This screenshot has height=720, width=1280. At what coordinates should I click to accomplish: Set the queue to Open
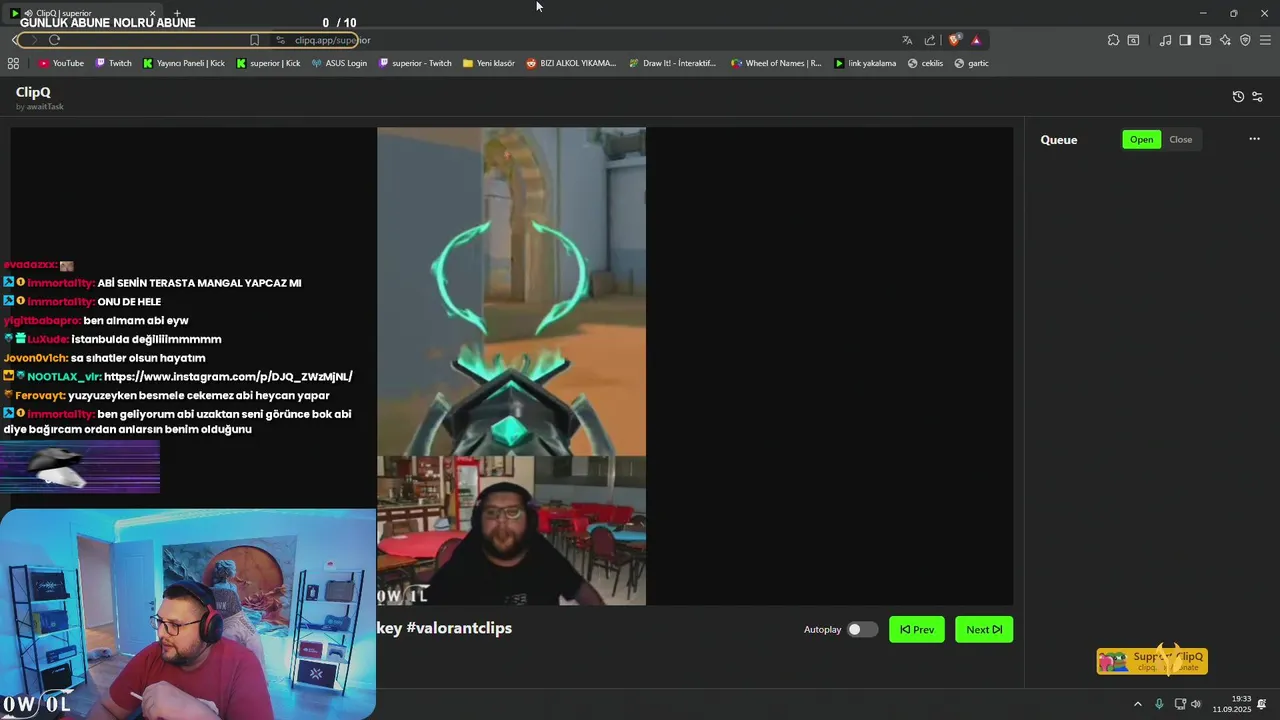click(1141, 139)
